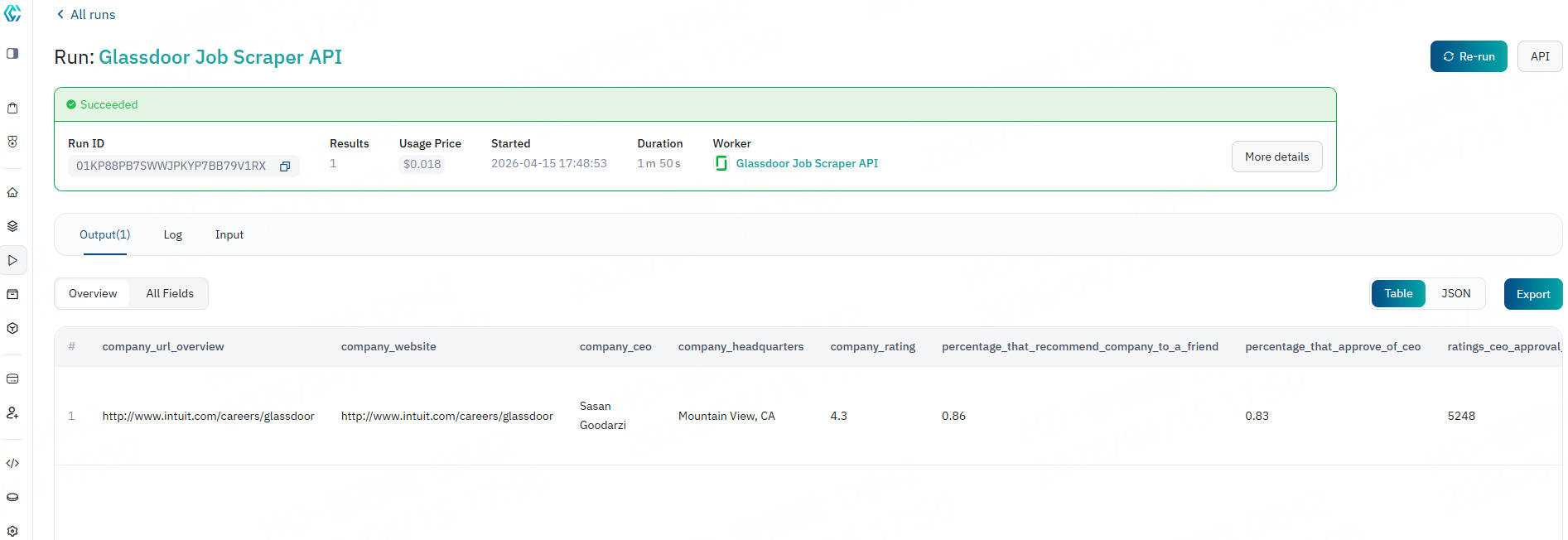Viewport: 1568px width, 540px height.
Task: Toggle the sidebar panel collapse icon
Action: 12,54
